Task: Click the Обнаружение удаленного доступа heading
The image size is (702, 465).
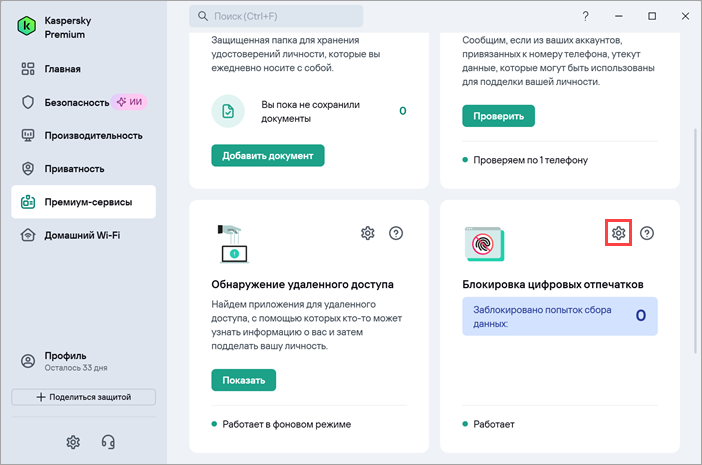Action: 302,284
